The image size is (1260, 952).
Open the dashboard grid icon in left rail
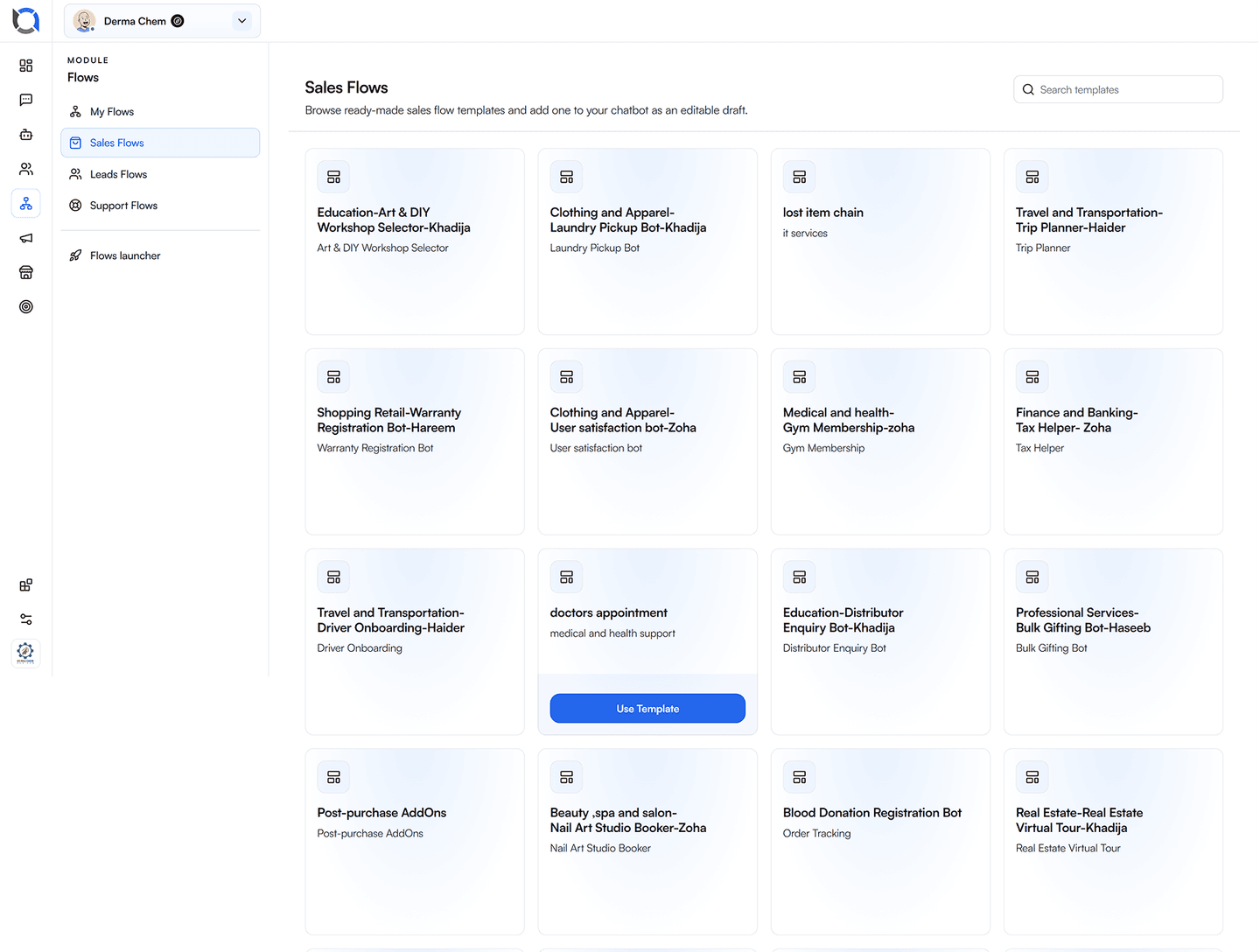click(x=26, y=66)
